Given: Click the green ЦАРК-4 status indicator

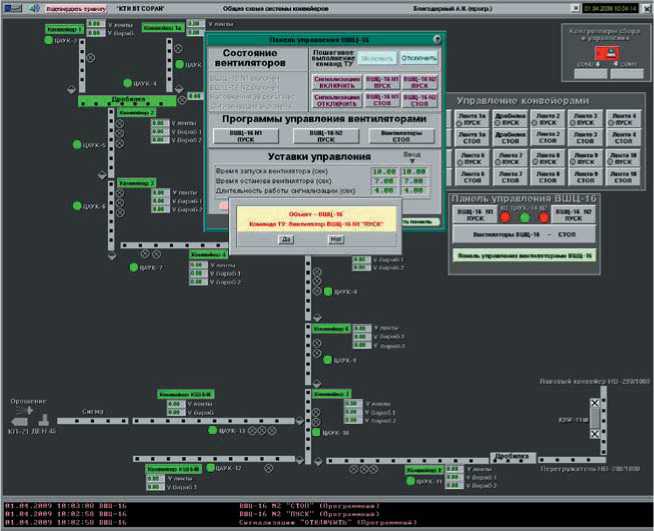Looking at the screenshot, I should (x=128, y=84).
